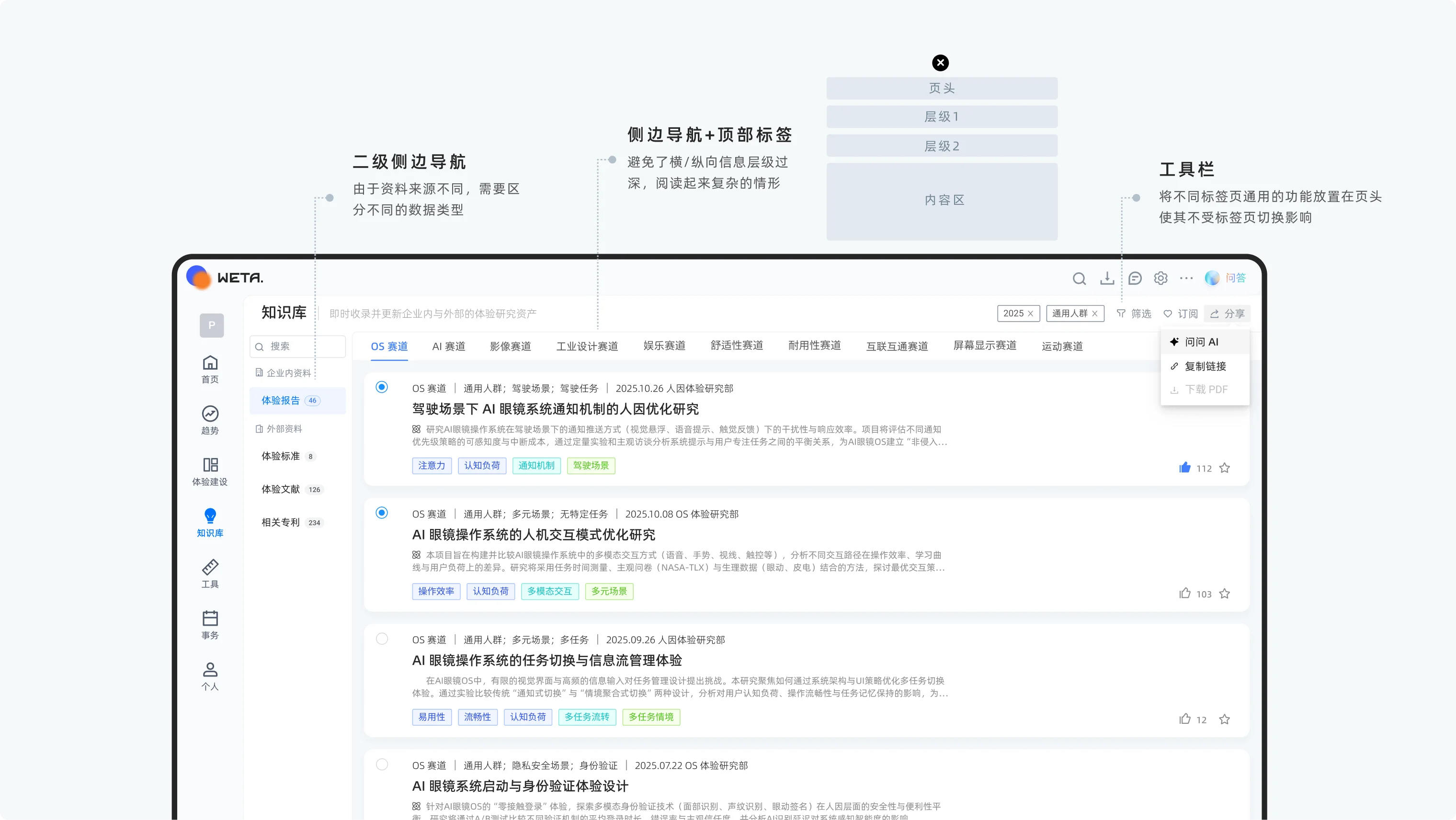The image size is (1456, 820).
Task: Click the P avatar square in sidebar
Action: click(211, 326)
